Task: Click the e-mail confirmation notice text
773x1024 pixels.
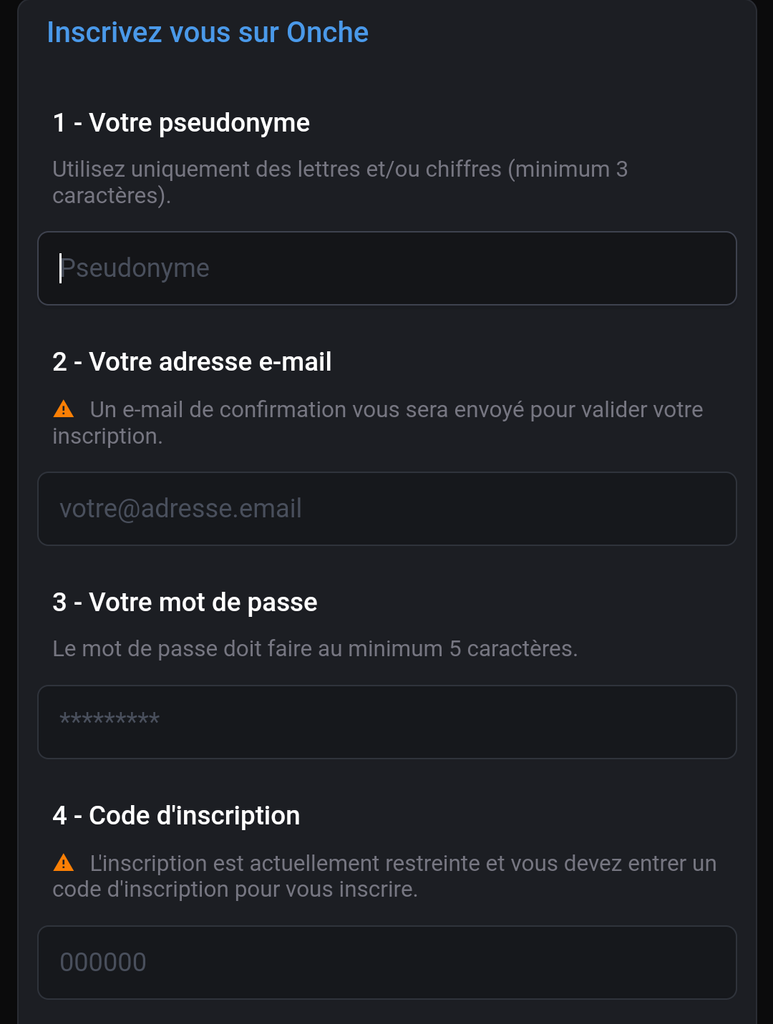Action: point(396,410)
